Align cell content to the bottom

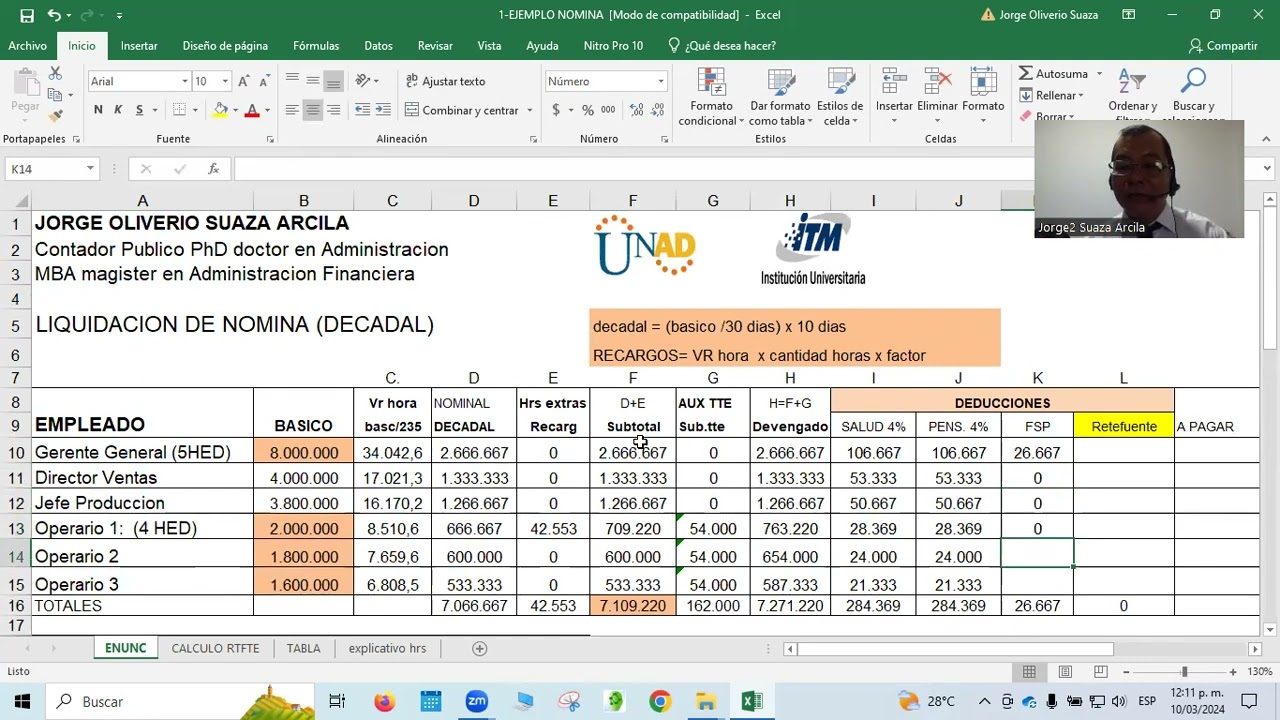click(334, 81)
